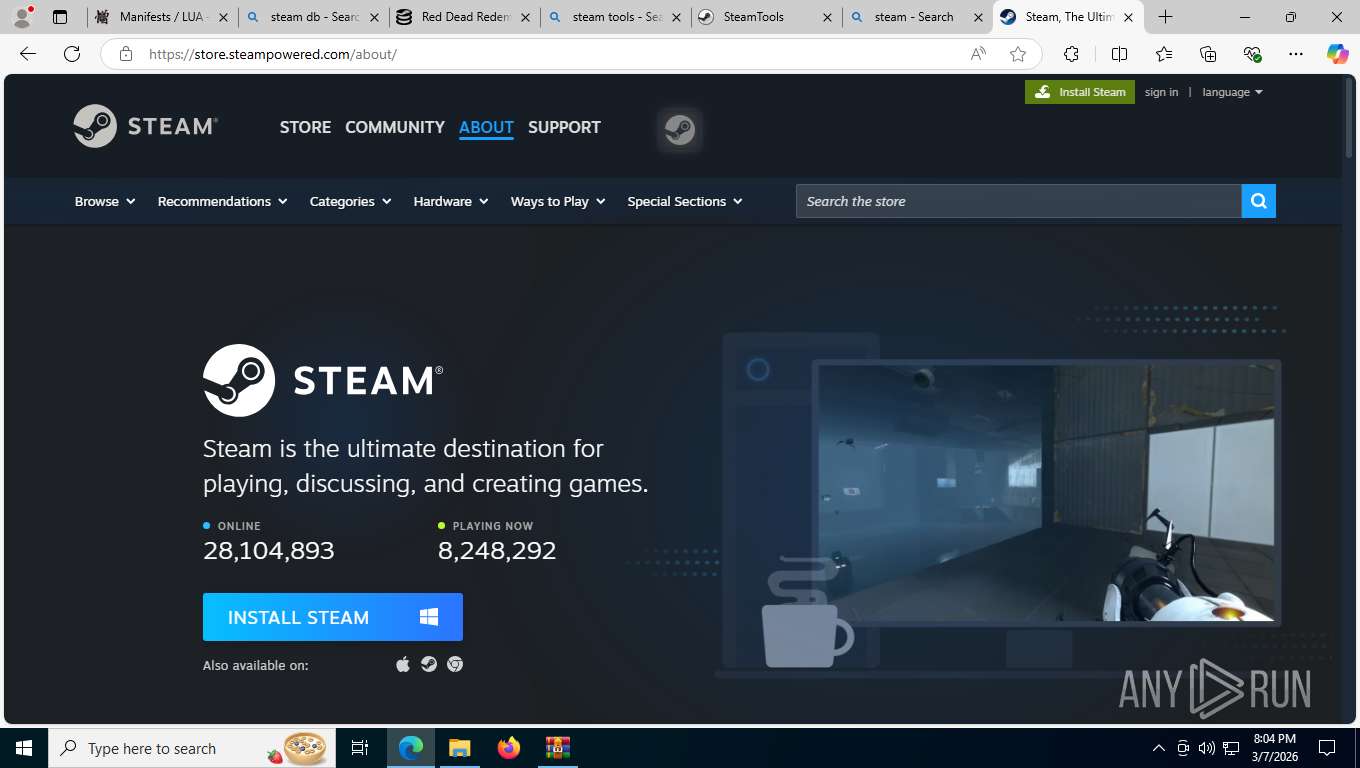Expand the Recommendations dropdown
Screen dimensions: 1360x768
pyautogui.click(x=222, y=201)
